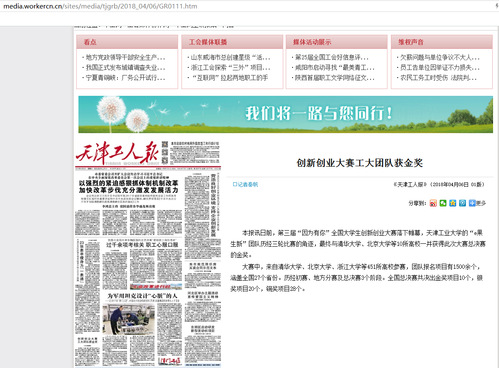This screenshot has height=368, width=499.
Task: Share article via green WeChat icon
Action: tap(443, 203)
